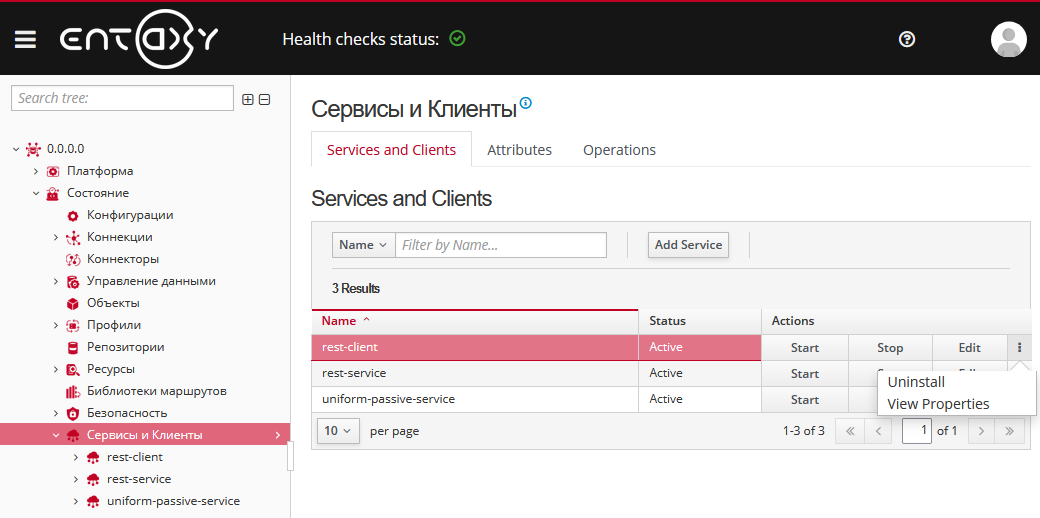This screenshot has width=1040, height=518.
Task: Choose Uninstall from the context menu
Action: [x=916, y=382]
